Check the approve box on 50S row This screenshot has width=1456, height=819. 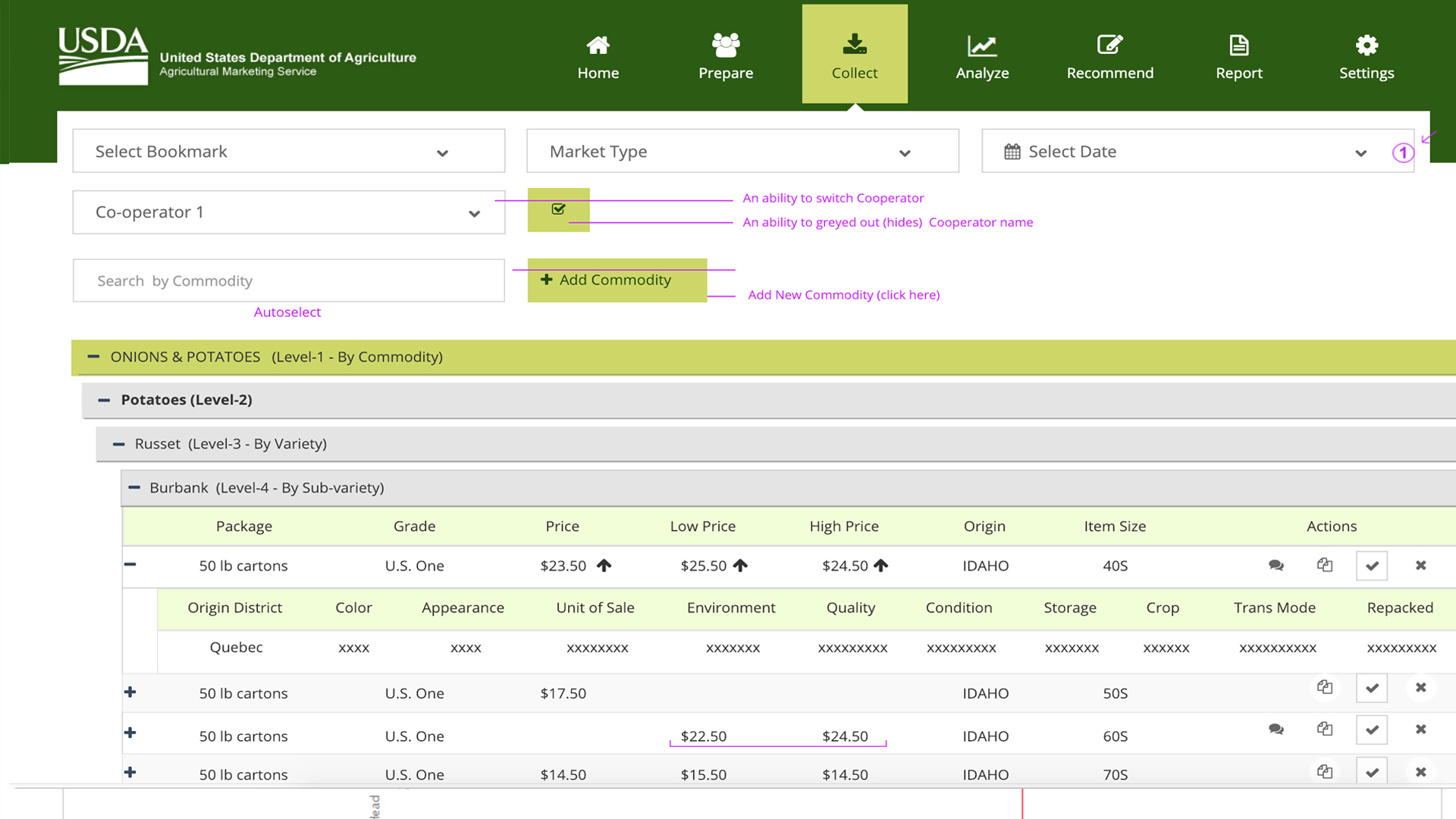(1372, 689)
